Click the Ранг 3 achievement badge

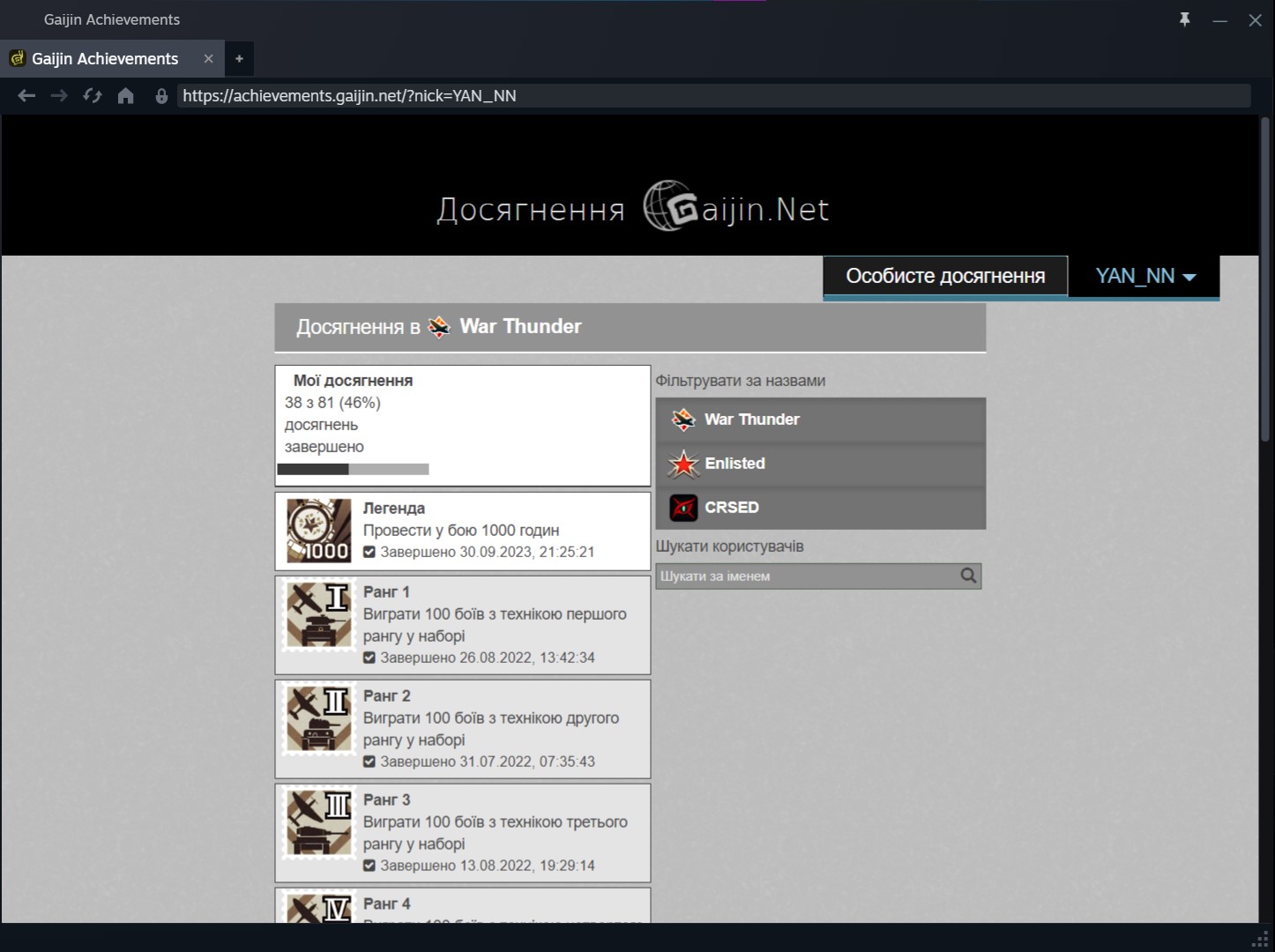319,823
